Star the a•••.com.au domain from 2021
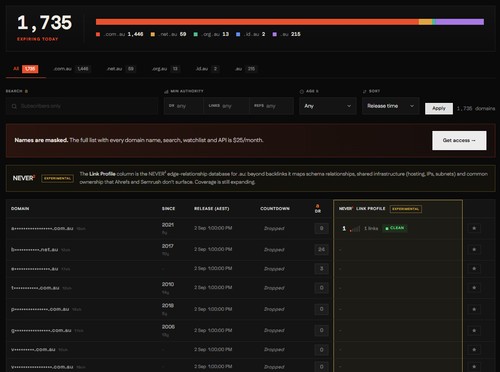This screenshot has width=500, height=372. coord(474,228)
